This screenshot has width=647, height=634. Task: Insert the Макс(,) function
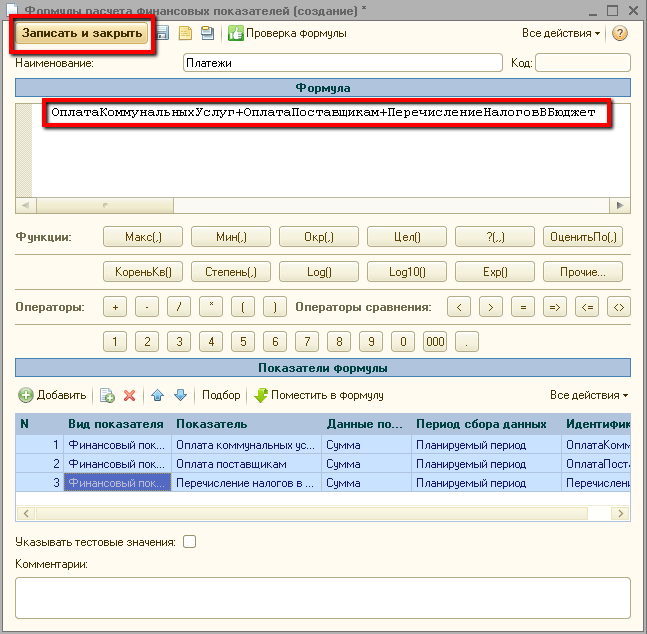pyautogui.click(x=143, y=237)
